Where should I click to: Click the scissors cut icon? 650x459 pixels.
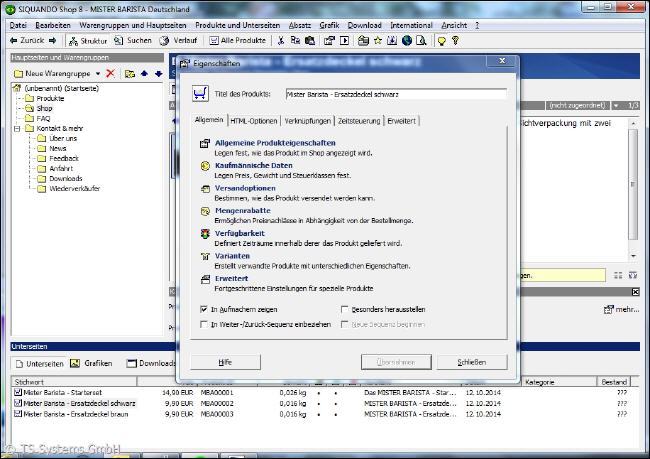click(x=281, y=41)
